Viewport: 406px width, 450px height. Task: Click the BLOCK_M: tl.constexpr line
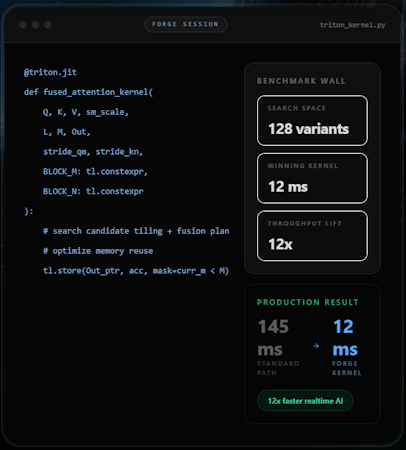[95, 172]
